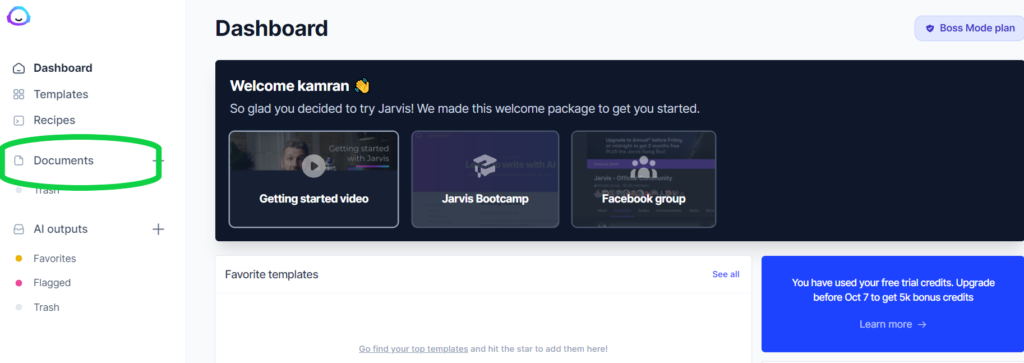Open Flagged under AI outputs

52,283
